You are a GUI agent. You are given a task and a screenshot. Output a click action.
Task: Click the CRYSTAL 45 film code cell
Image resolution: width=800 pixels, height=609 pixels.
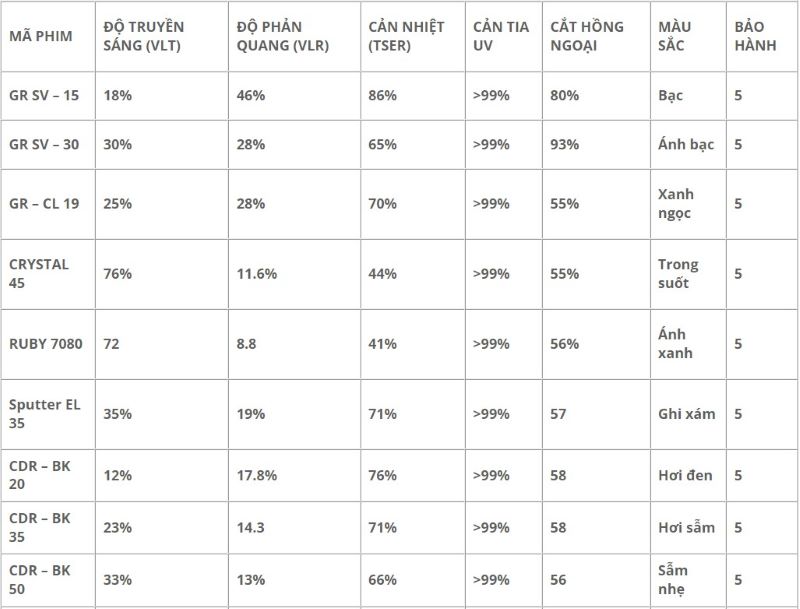pos(40,273)
